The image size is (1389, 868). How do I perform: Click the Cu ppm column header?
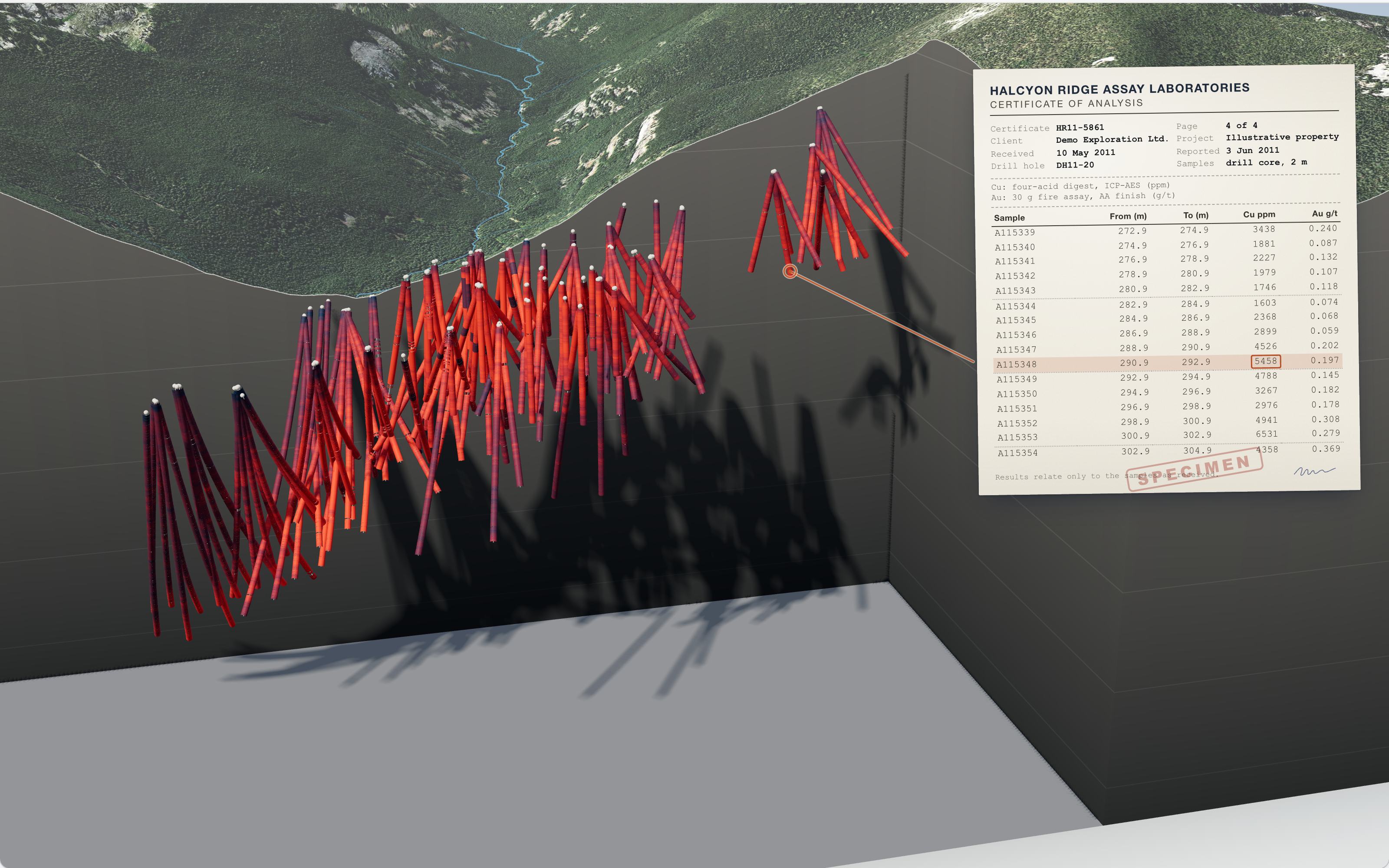click(x=1259, y=215)
